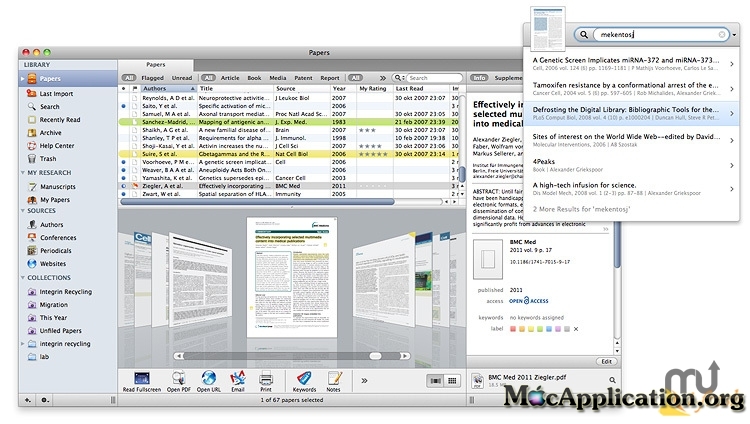Click the Email toolbar icon
The height and width of the screenshot is (424, 750).
coord(238,381)
